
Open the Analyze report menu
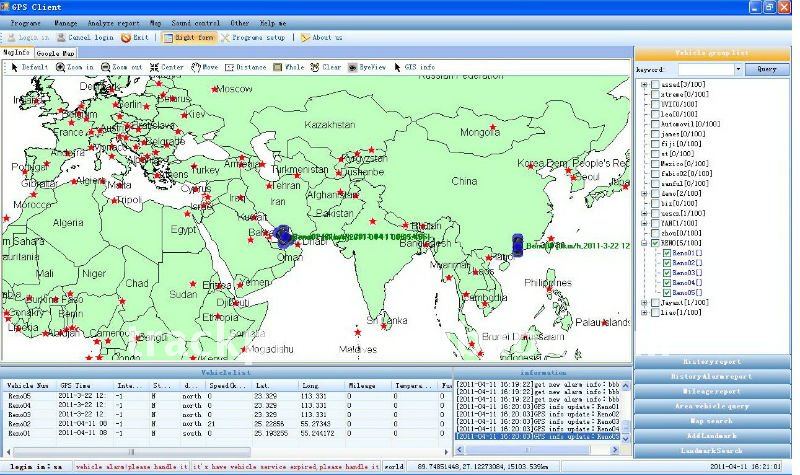click(113, 21)
